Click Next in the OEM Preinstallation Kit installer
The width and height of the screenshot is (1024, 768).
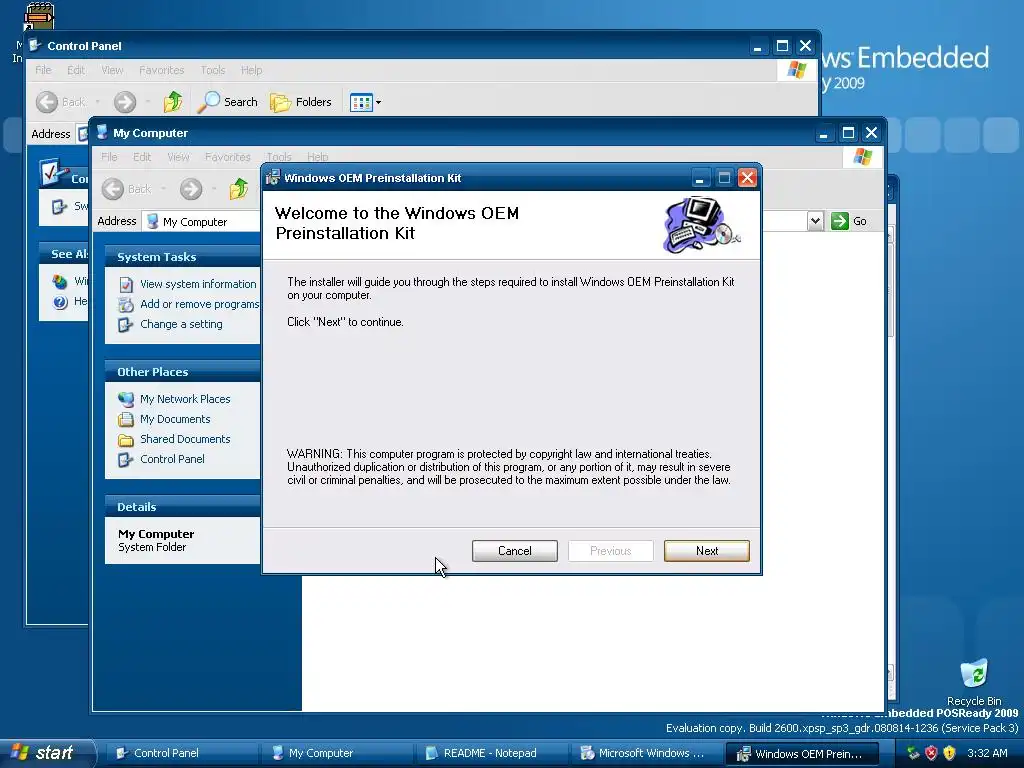pos(707,551)
